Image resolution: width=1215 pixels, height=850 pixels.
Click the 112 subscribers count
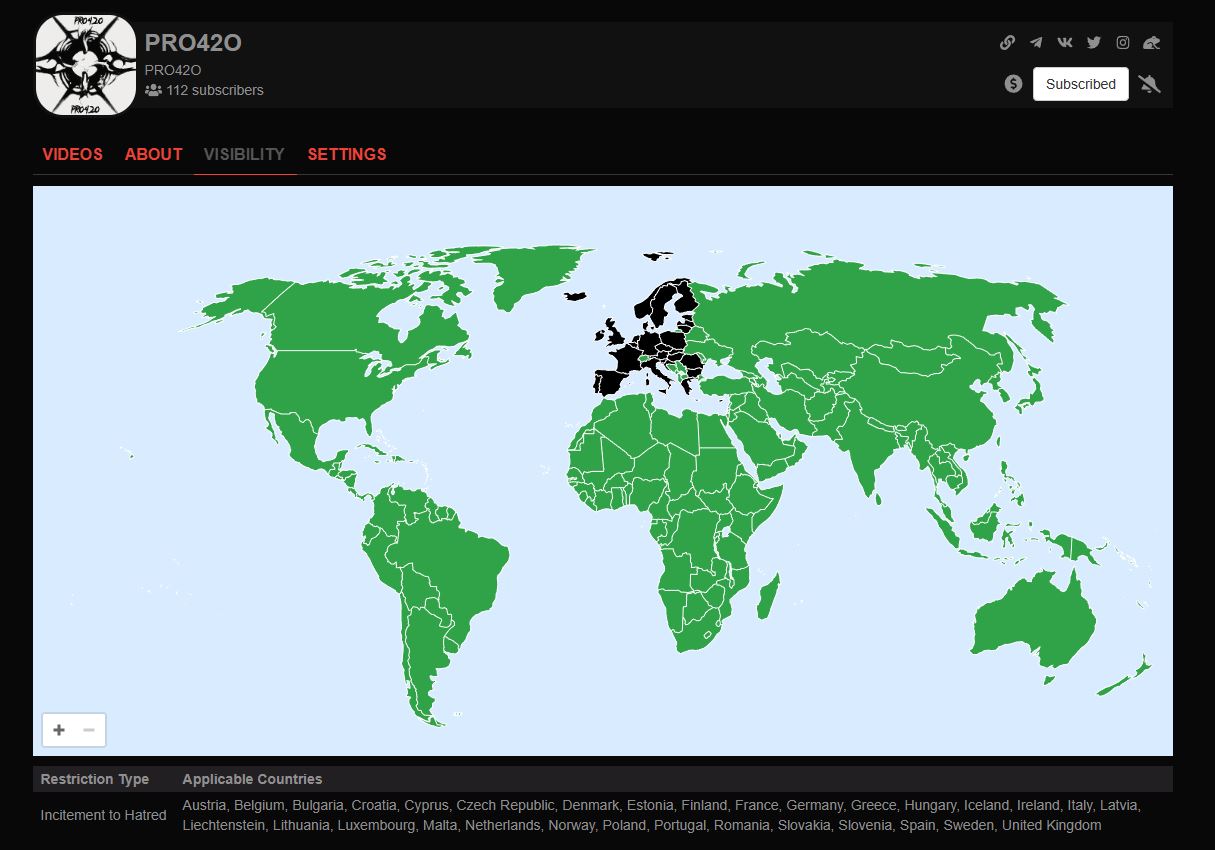coord(205,90)
